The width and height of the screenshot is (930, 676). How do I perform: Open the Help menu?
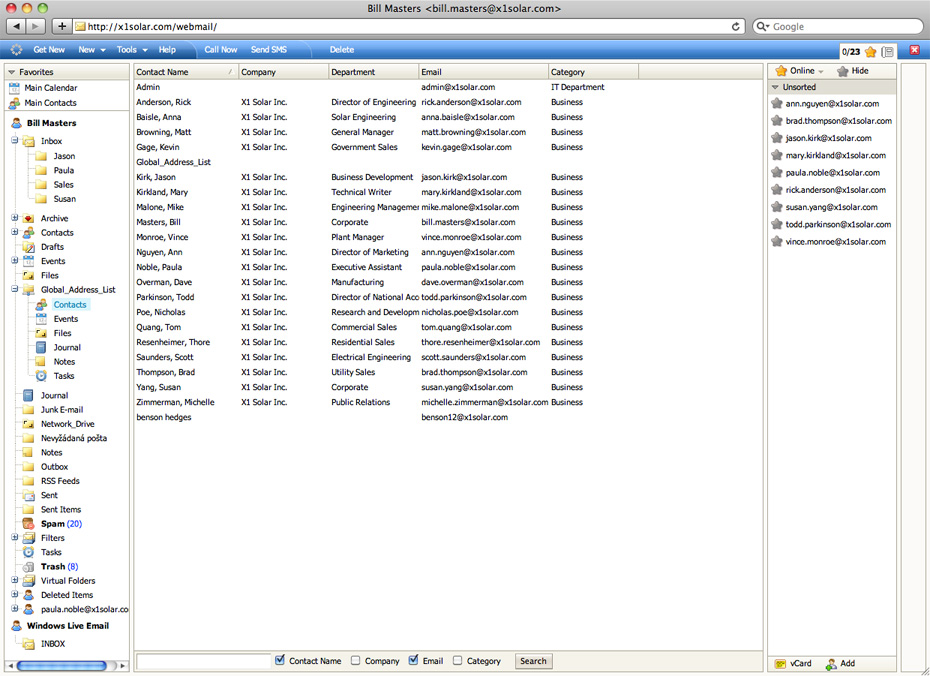pyautogui.click(x=167, y=50)
